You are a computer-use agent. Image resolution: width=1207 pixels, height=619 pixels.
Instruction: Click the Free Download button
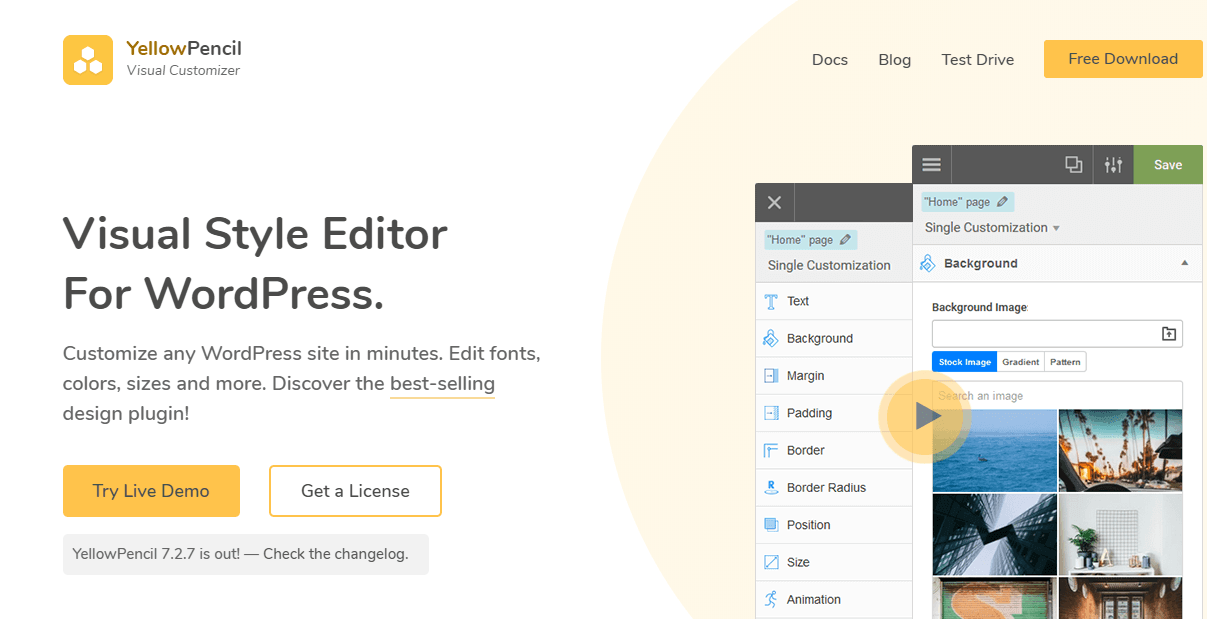coord(1123,59)
